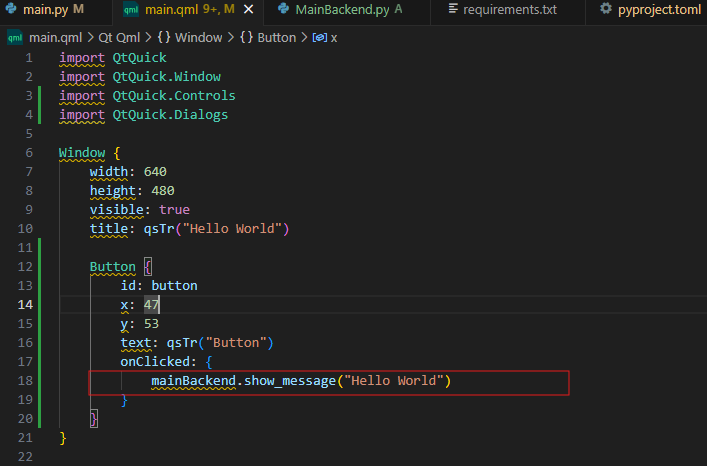Click QML icon in the breadcrumb bar

point(15,38)
